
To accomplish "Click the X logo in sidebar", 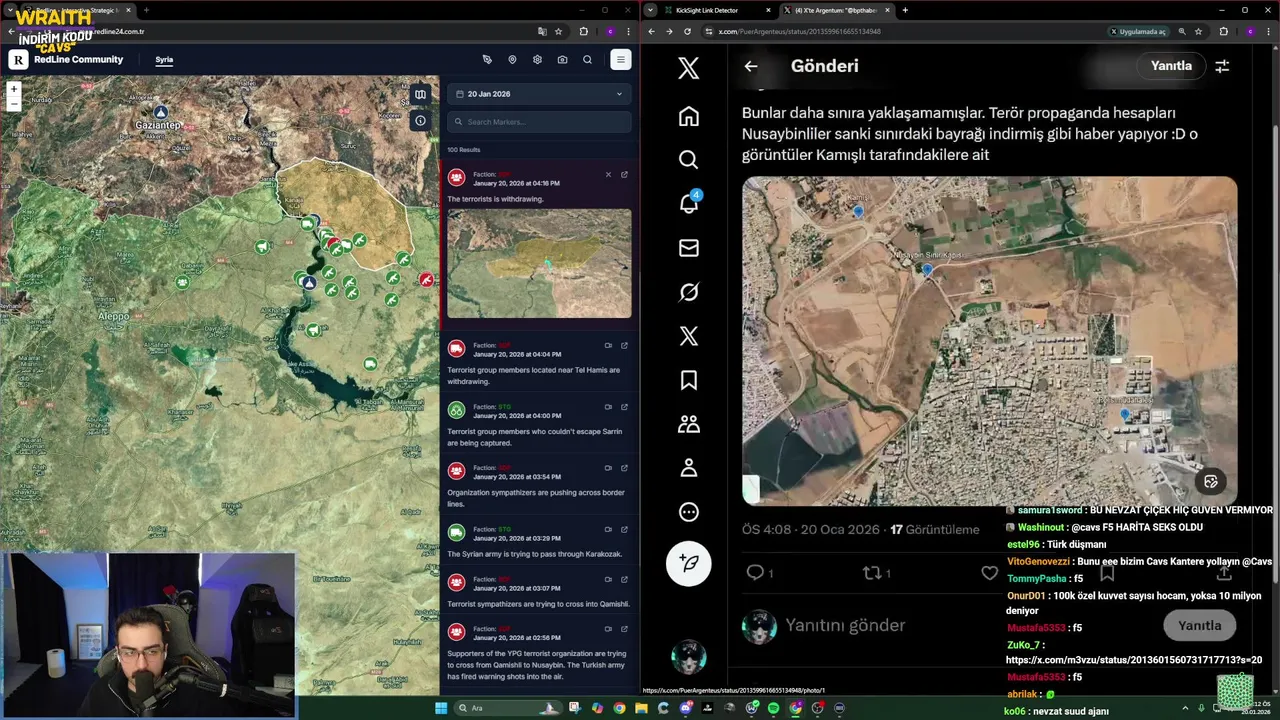I will 689,68.
